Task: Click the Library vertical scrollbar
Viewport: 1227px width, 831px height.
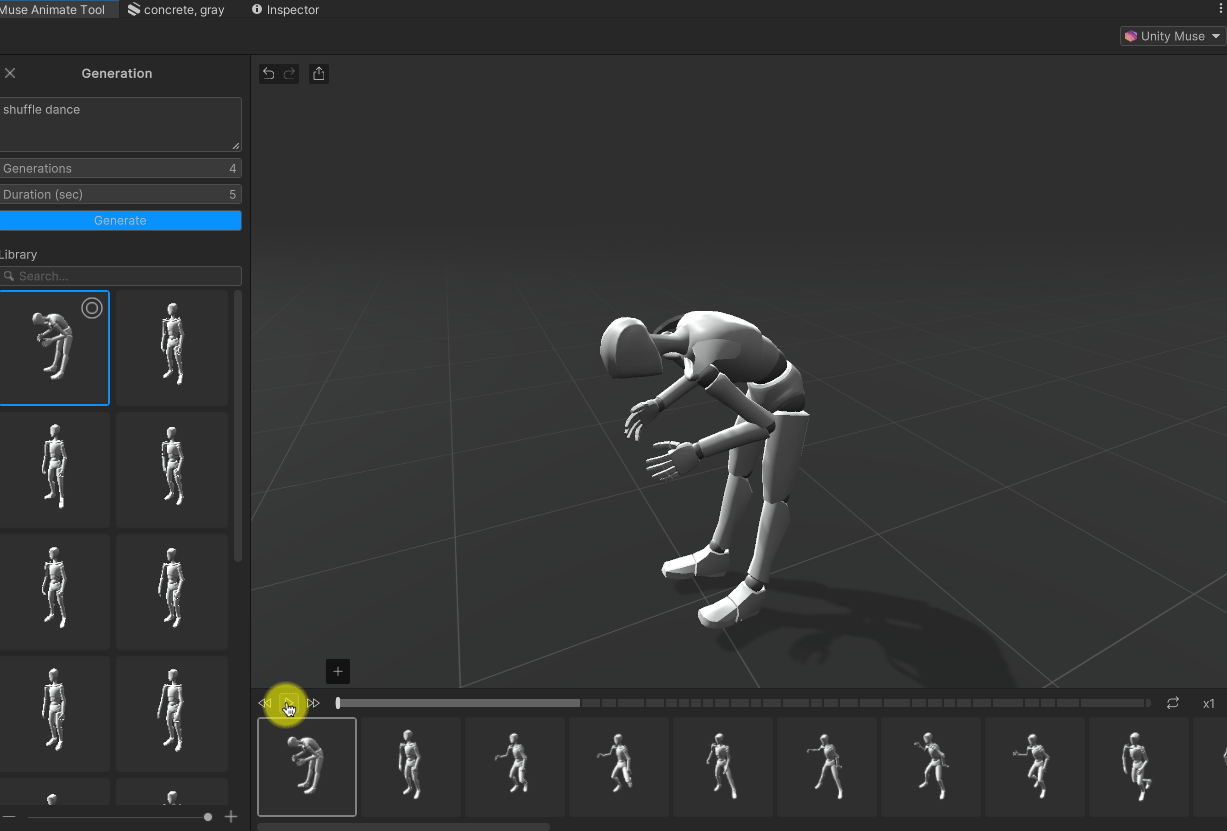Action: [x=237, y=425]
